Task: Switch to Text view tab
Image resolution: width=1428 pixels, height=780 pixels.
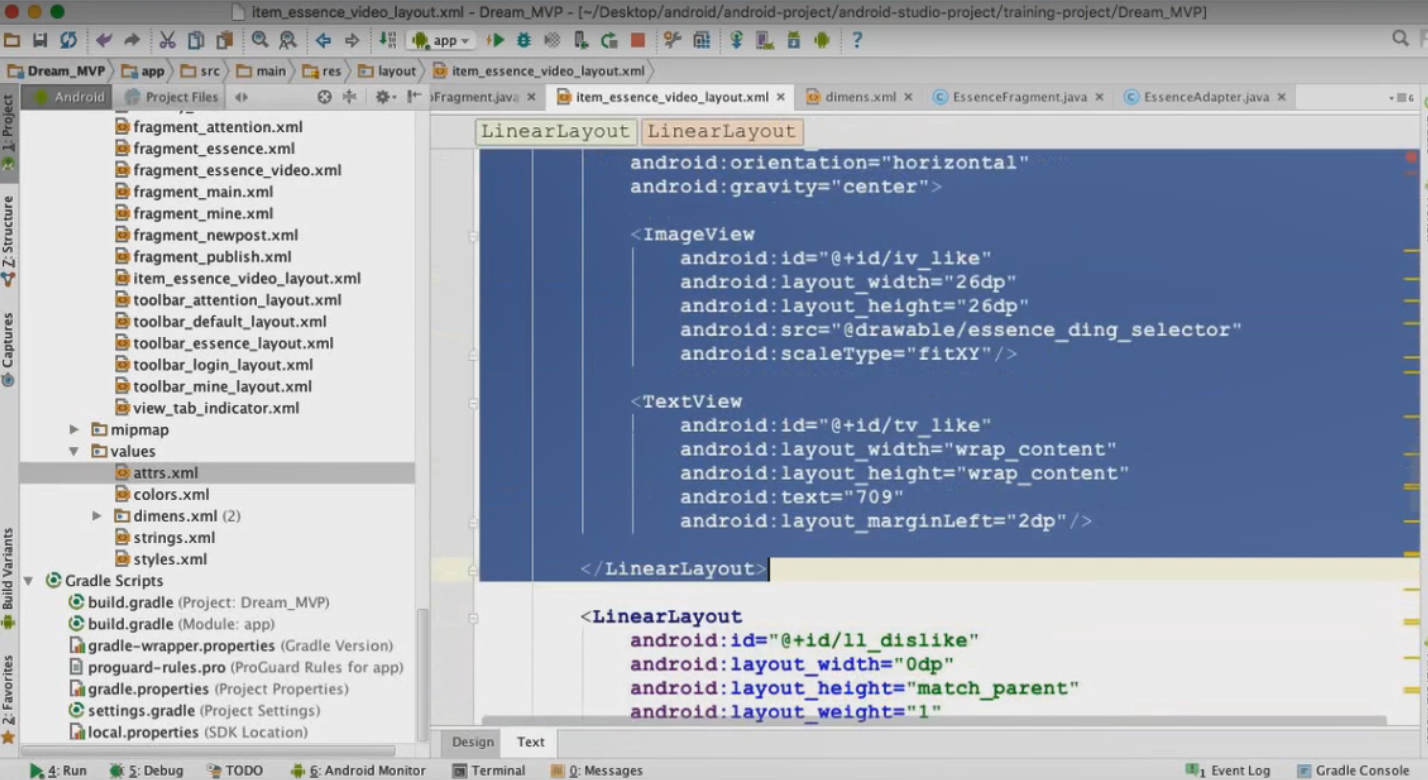Action: point(531,742)
